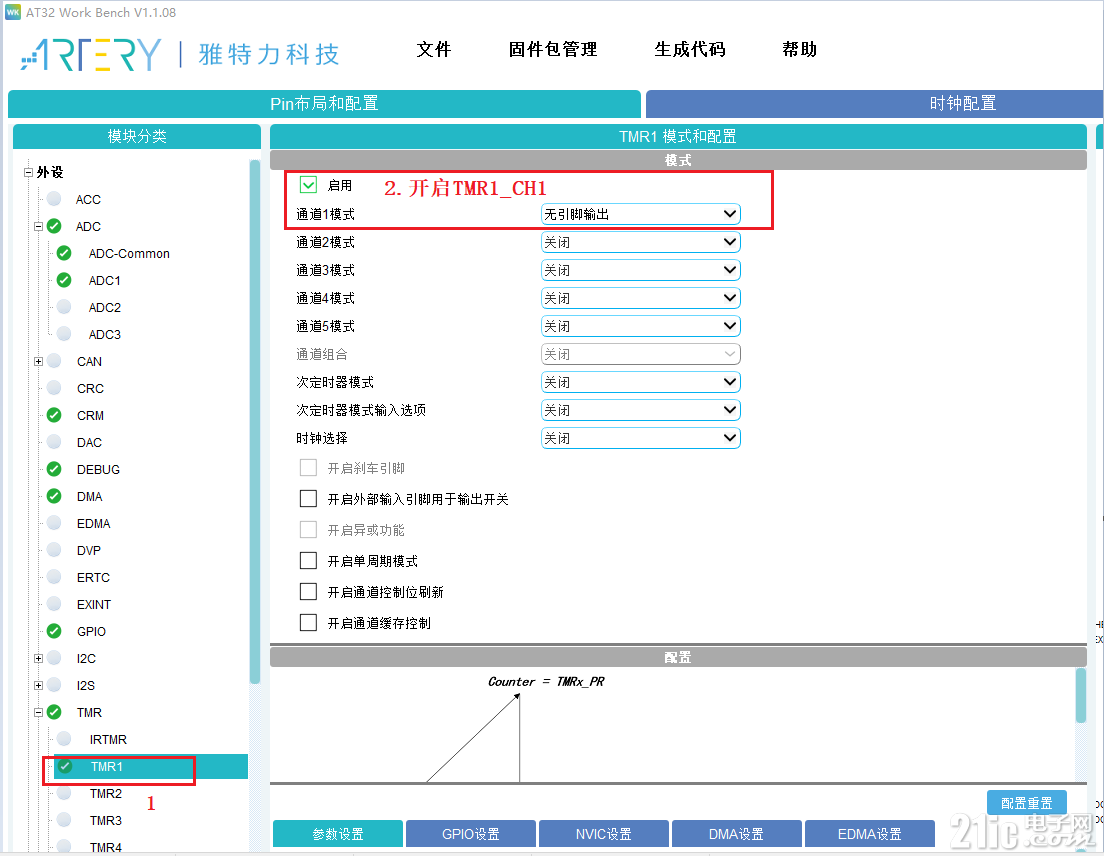Click the grey status circle beside EXINT
This screenshot has width=1104, height=856.
[x=54, y=604]
